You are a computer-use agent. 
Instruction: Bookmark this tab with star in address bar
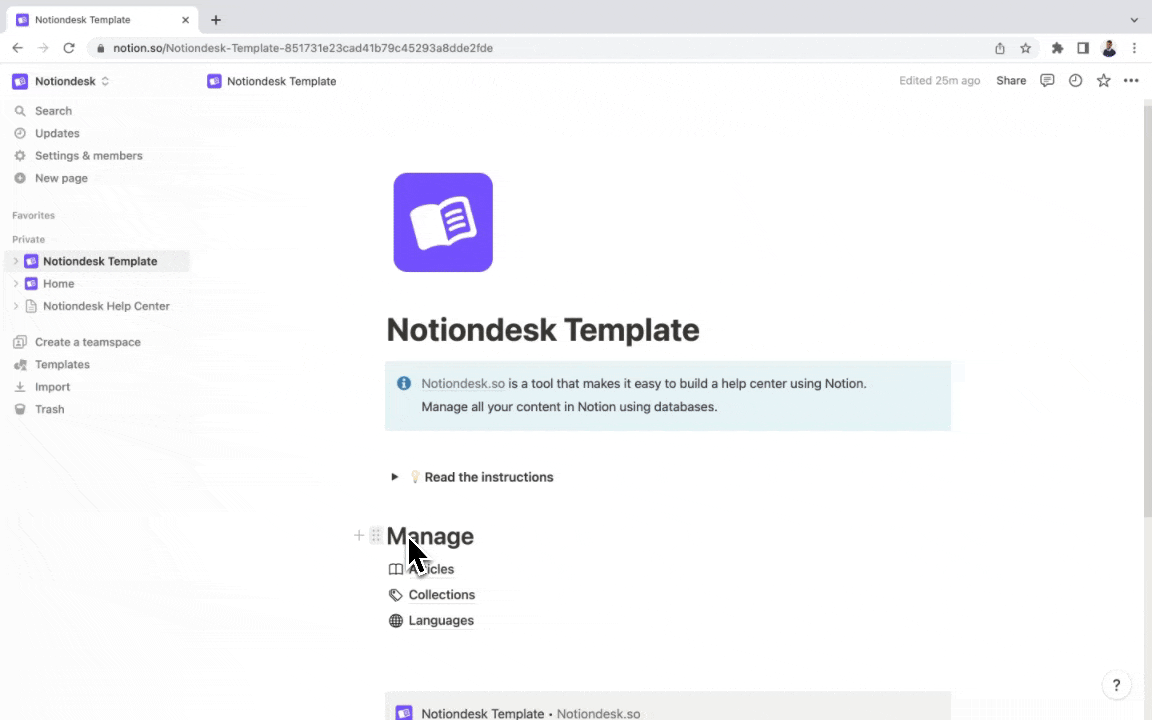pos(1026,48)
